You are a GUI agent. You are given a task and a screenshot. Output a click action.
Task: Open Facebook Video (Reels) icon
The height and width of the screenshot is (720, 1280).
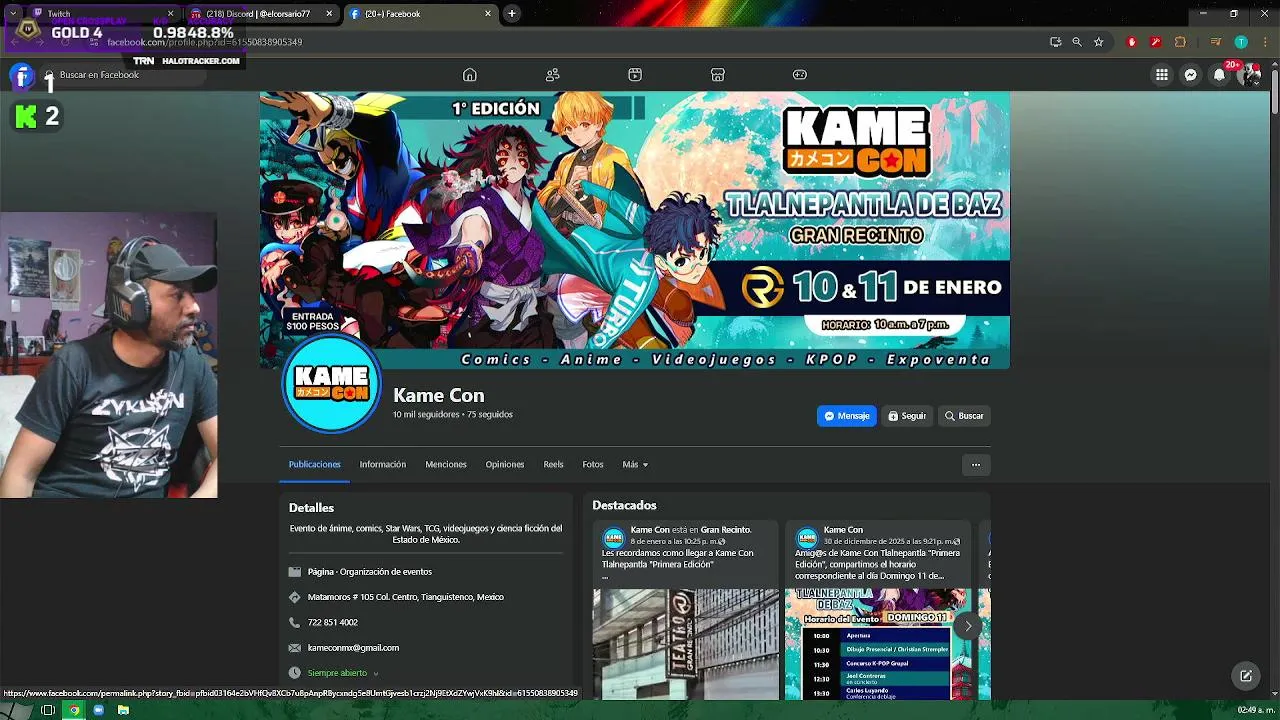635,75
